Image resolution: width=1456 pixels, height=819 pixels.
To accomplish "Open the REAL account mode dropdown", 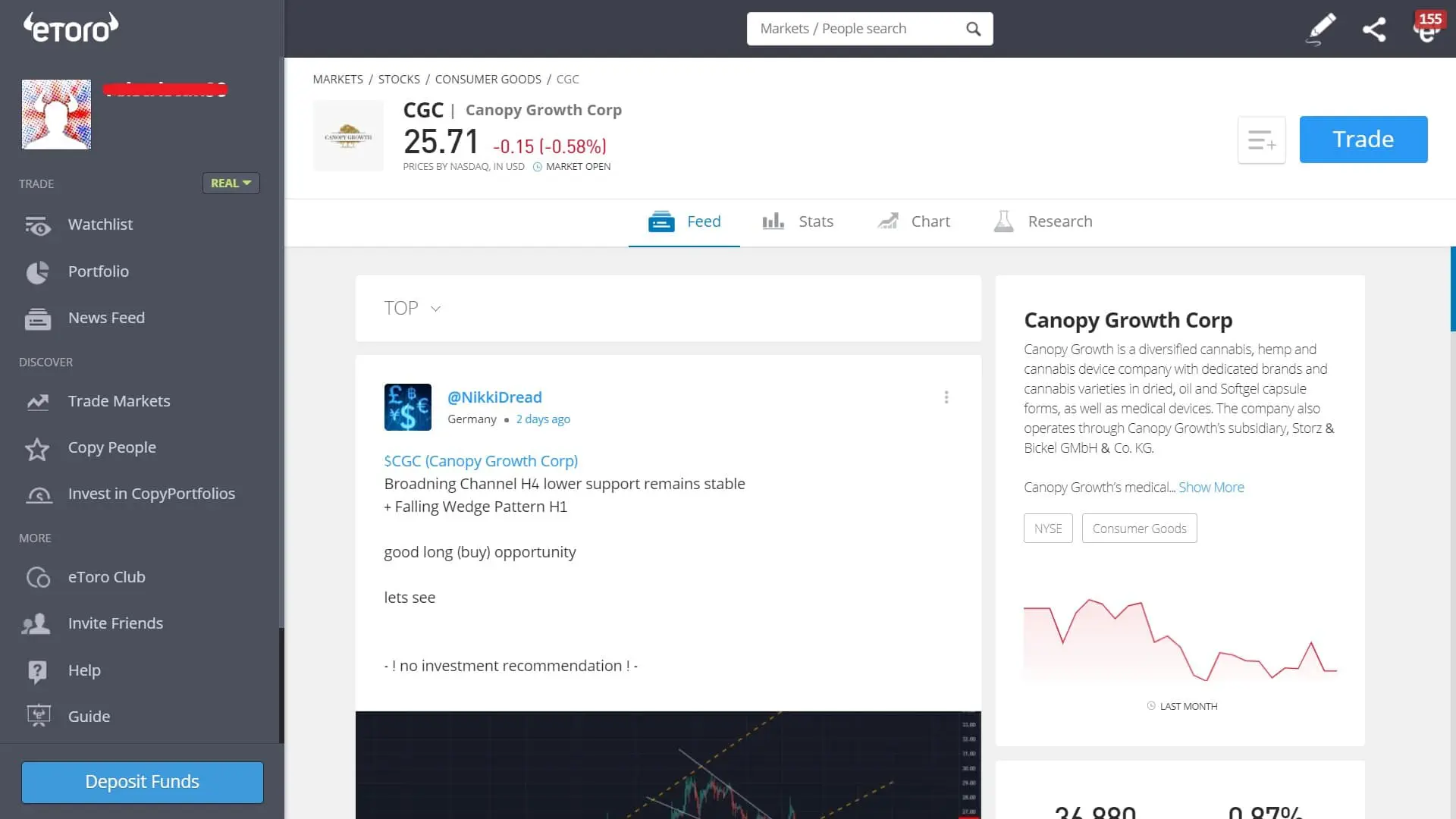I will pyautogui.click(x=230, y=183).
